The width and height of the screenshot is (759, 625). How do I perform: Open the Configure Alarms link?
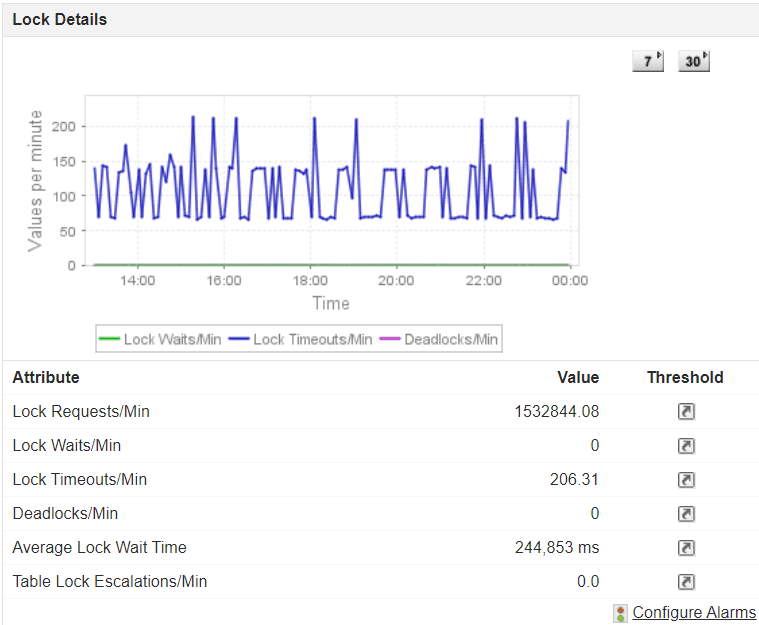click(694, 613)
